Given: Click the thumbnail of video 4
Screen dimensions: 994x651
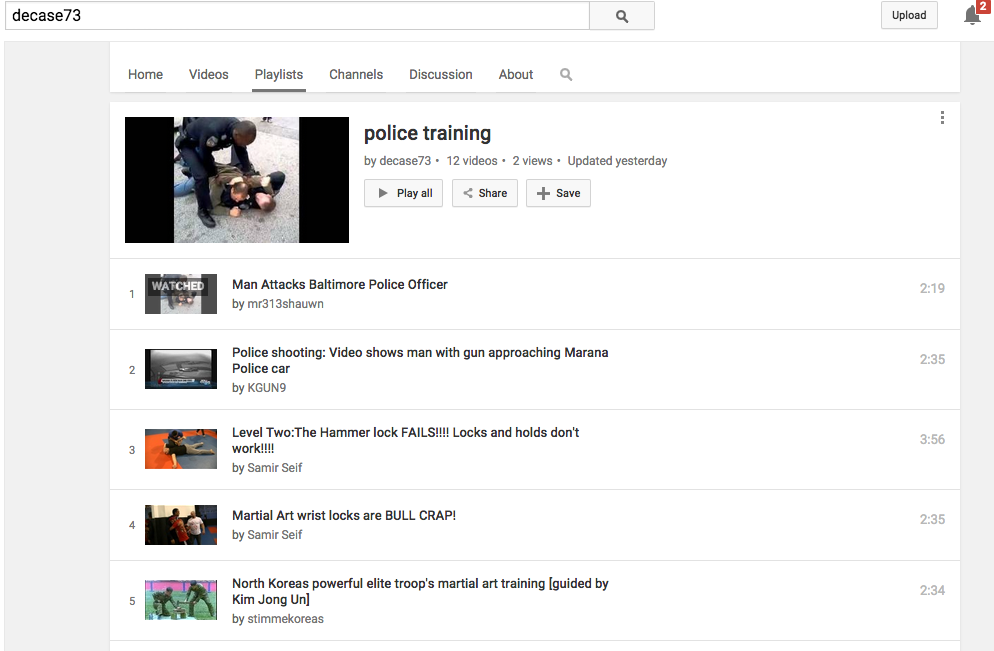Looking at the screenshot, I should coord(181,525).
